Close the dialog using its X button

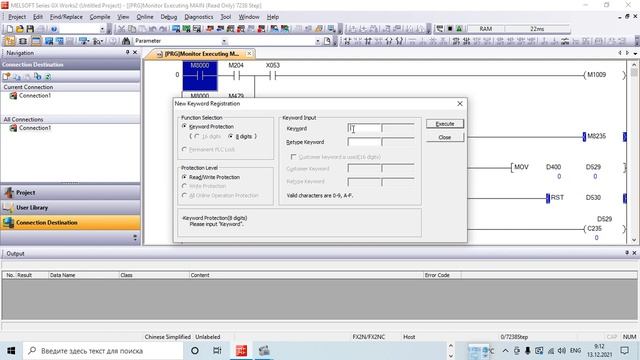tap(460, 104)
